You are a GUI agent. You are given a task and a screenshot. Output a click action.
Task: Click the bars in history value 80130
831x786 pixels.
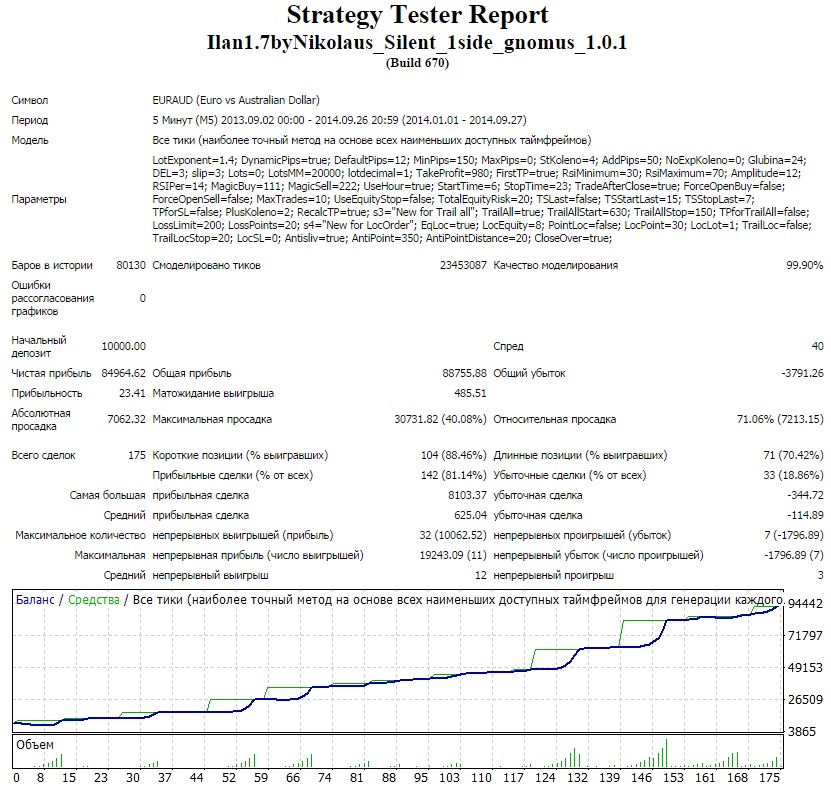(131, 266)
